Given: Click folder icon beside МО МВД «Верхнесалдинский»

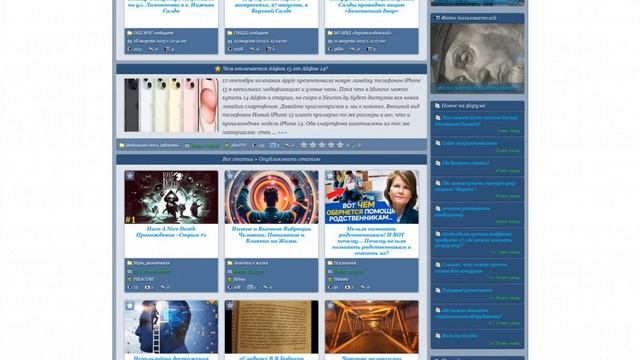Looking at the screenshot, I should click(x=330, y=33).
